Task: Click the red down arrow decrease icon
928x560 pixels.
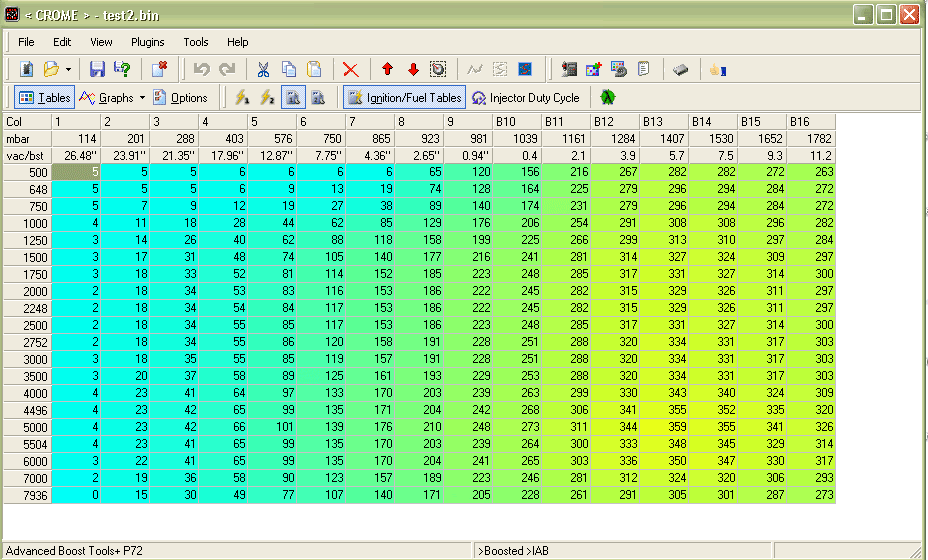Action: (x=413, y=69)
